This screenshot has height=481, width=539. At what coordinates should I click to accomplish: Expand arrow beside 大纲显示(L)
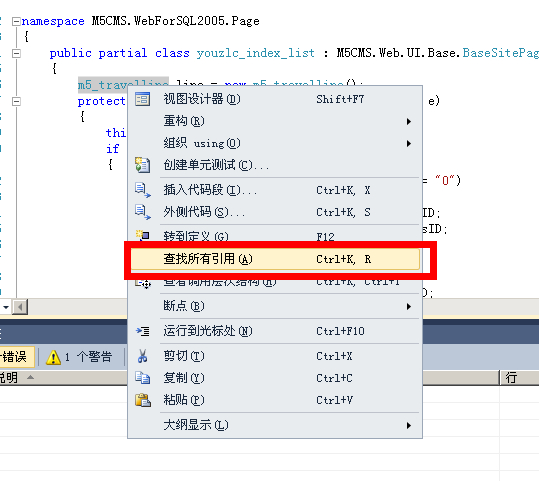click(409, 426)
